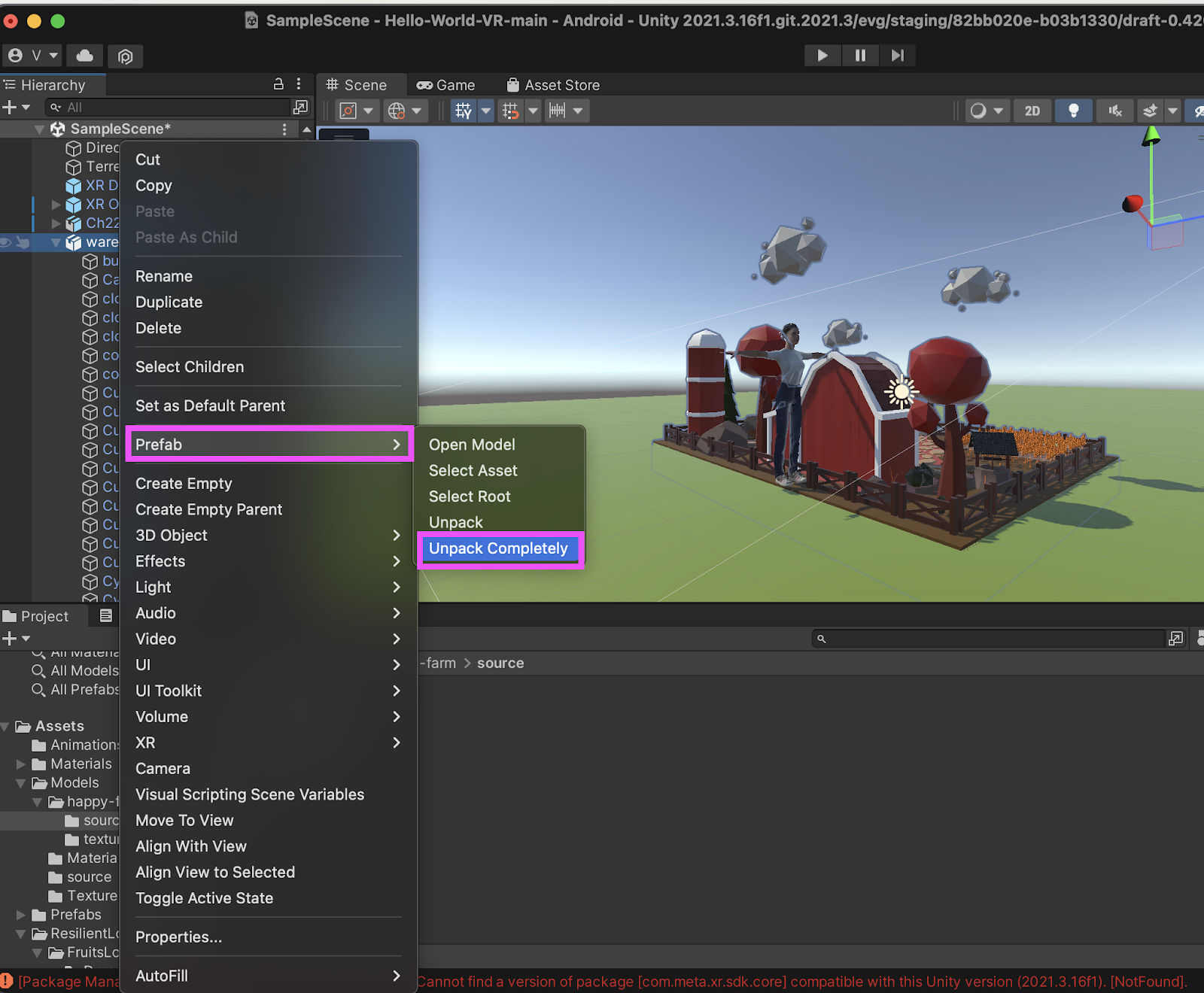
Task: Select Duplicate in the context menu
Action: pos(169,302)
